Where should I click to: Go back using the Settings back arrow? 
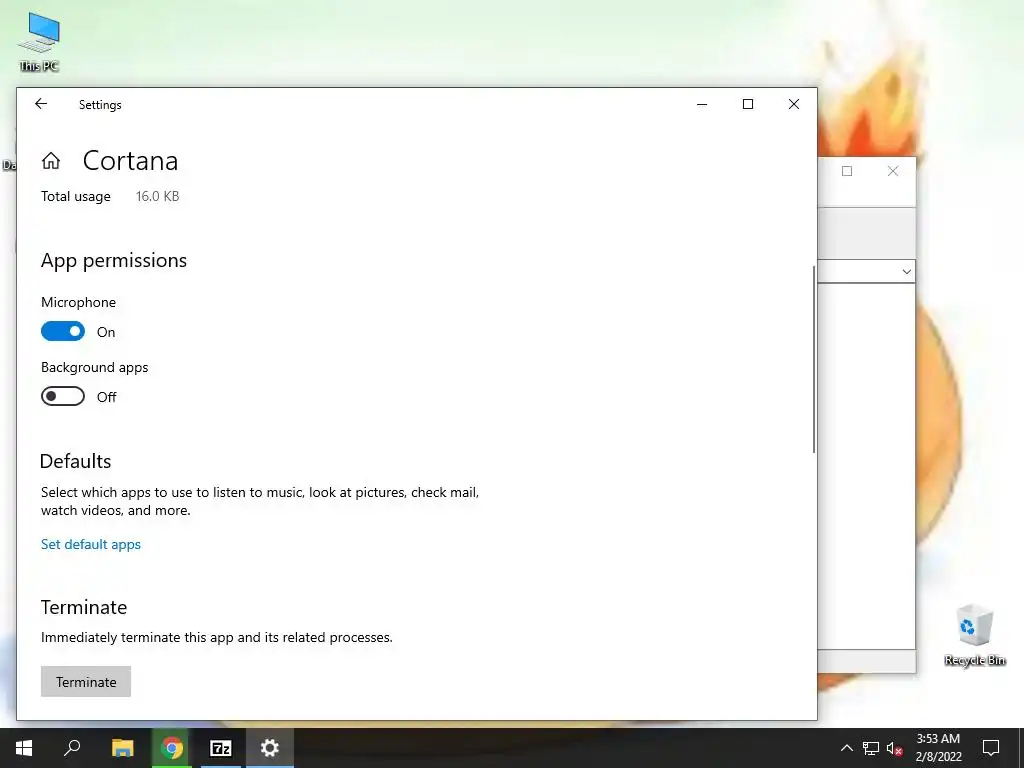(41, 104)
